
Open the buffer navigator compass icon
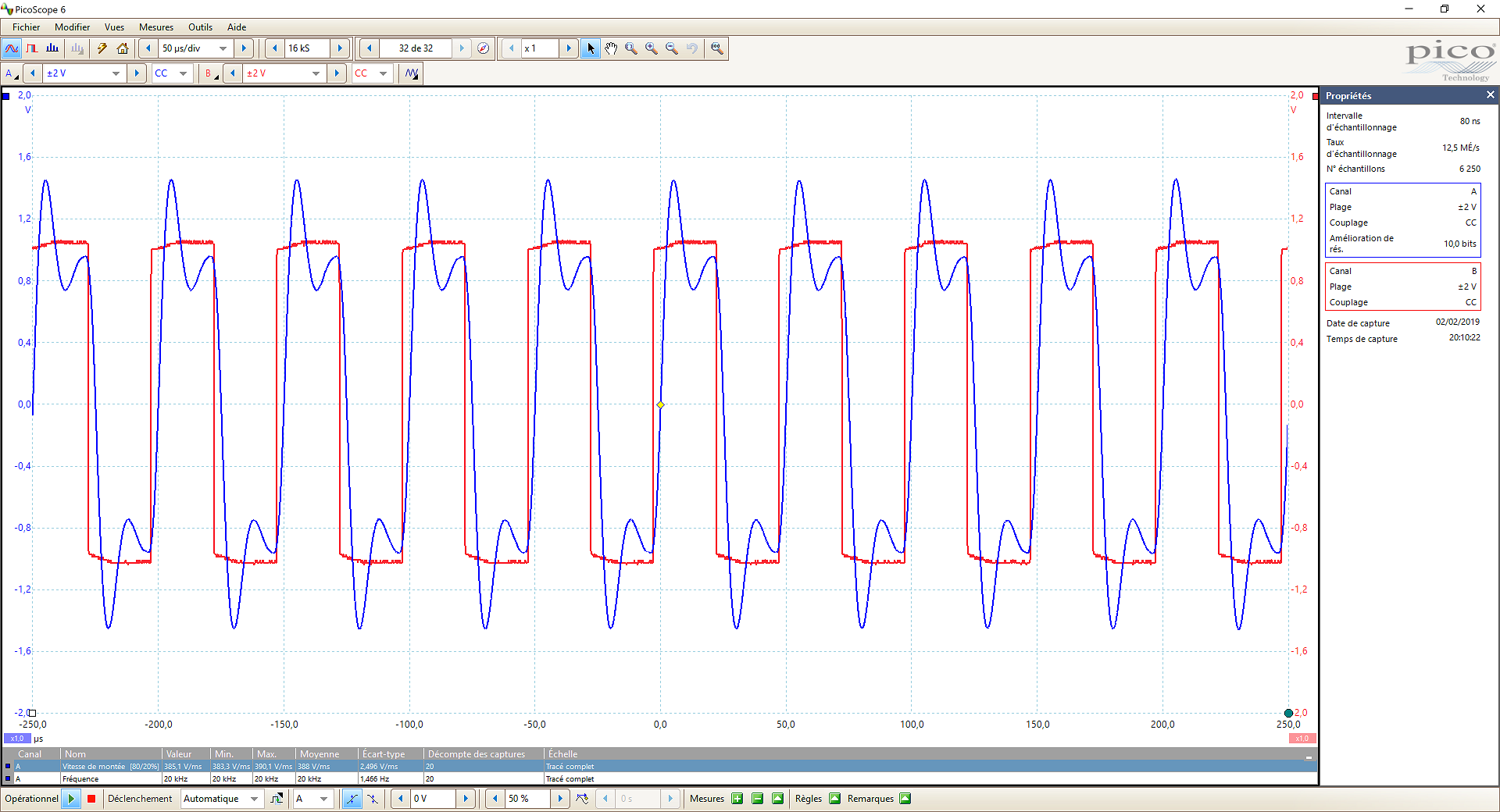pyautogui.click(x=484, y=48)
